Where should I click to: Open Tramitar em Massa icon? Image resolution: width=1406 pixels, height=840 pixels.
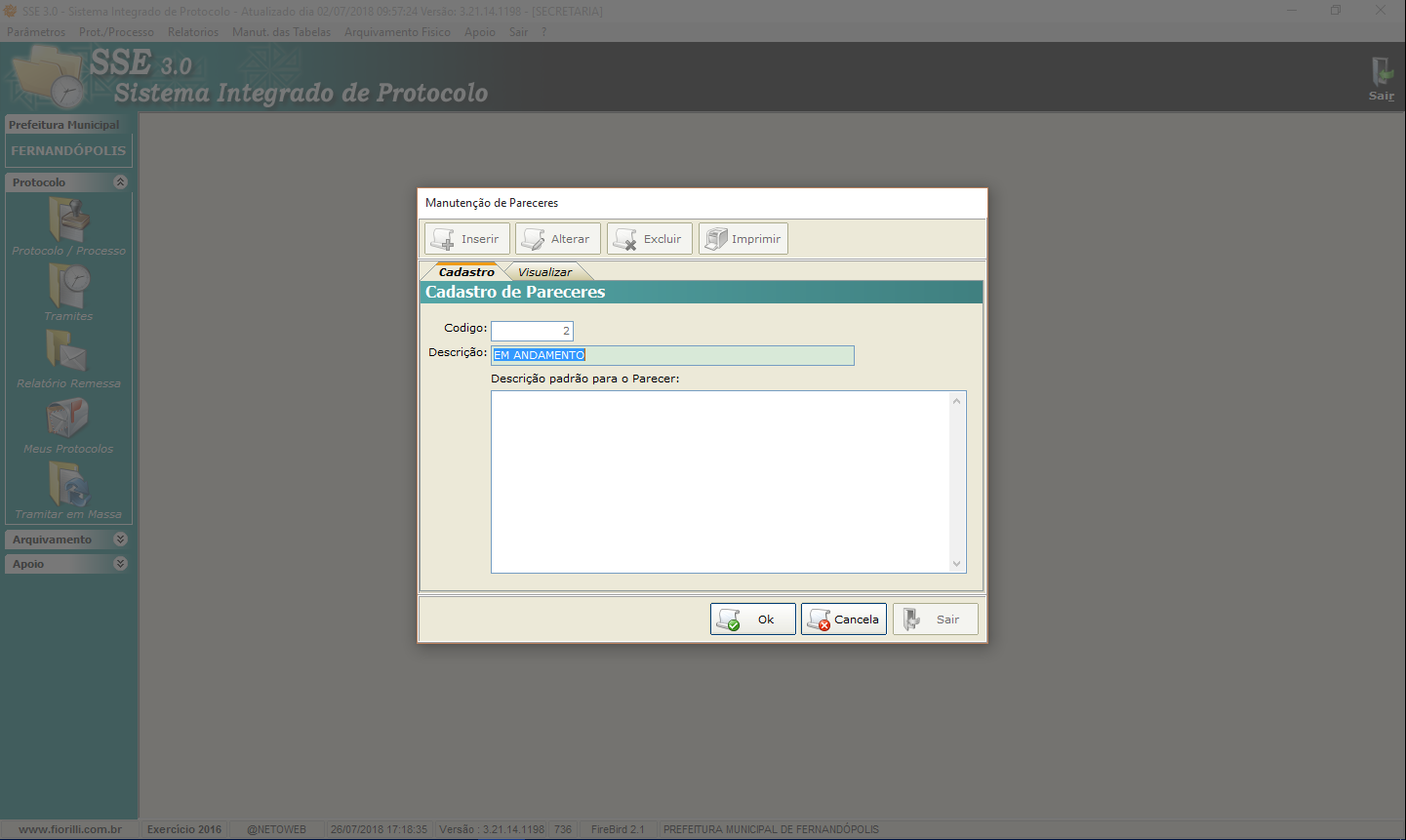click(68, 484)
